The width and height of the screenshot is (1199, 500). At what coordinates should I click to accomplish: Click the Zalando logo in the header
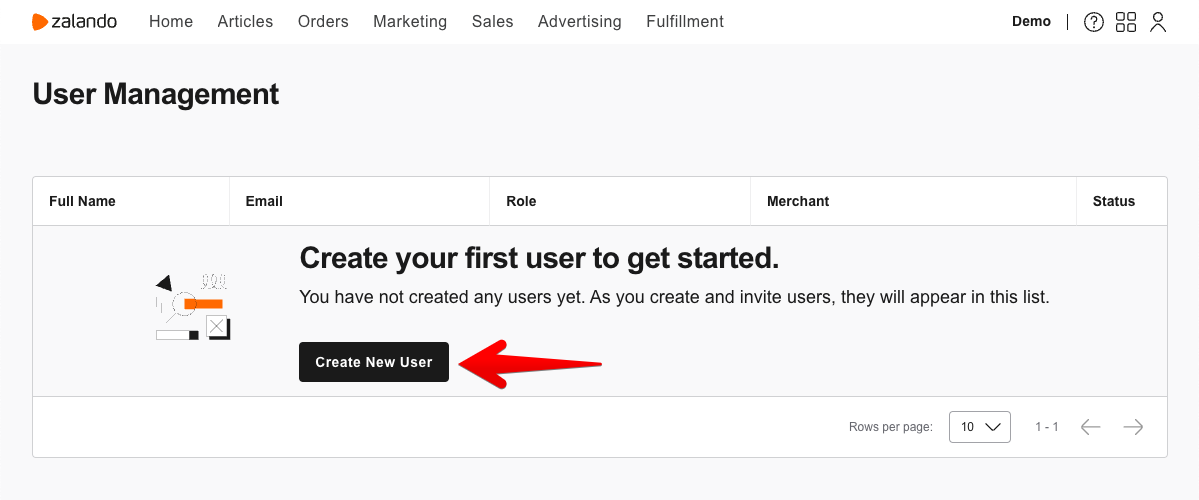click(74, 22)
